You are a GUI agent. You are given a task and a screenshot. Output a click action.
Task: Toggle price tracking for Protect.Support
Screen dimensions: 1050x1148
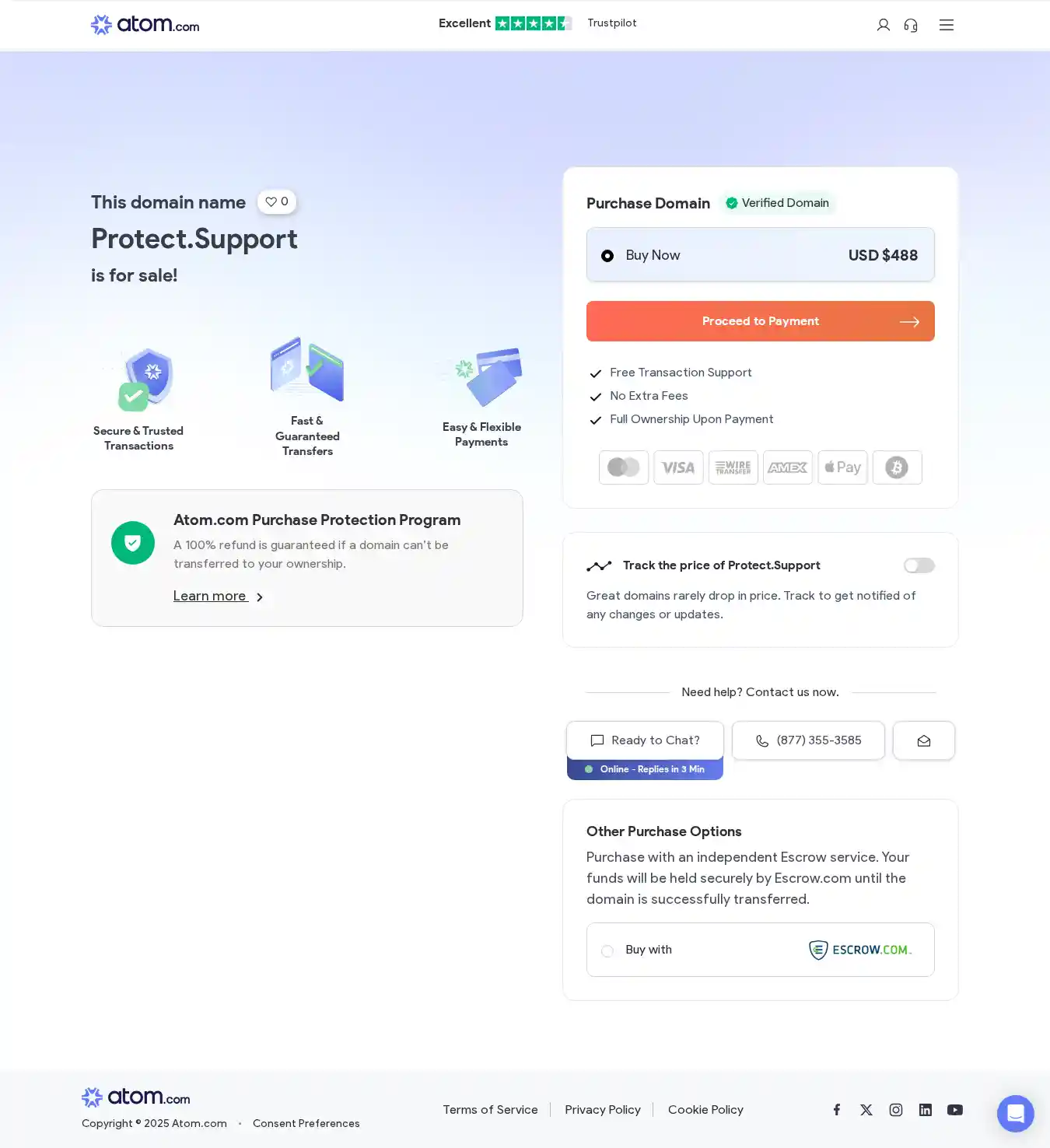919,565
